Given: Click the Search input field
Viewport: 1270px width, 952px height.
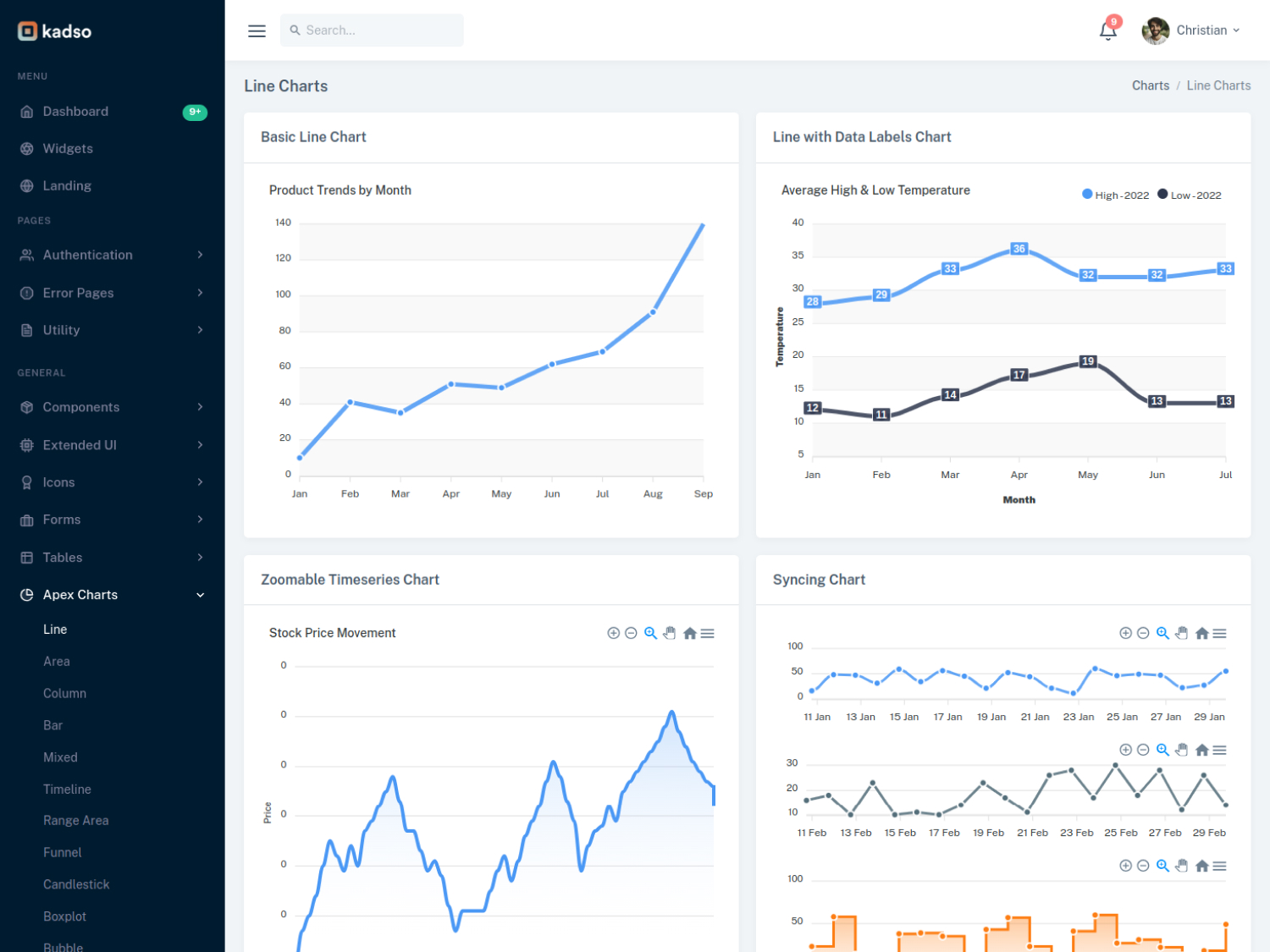Looking at the screenshot, I should [372, 30].
